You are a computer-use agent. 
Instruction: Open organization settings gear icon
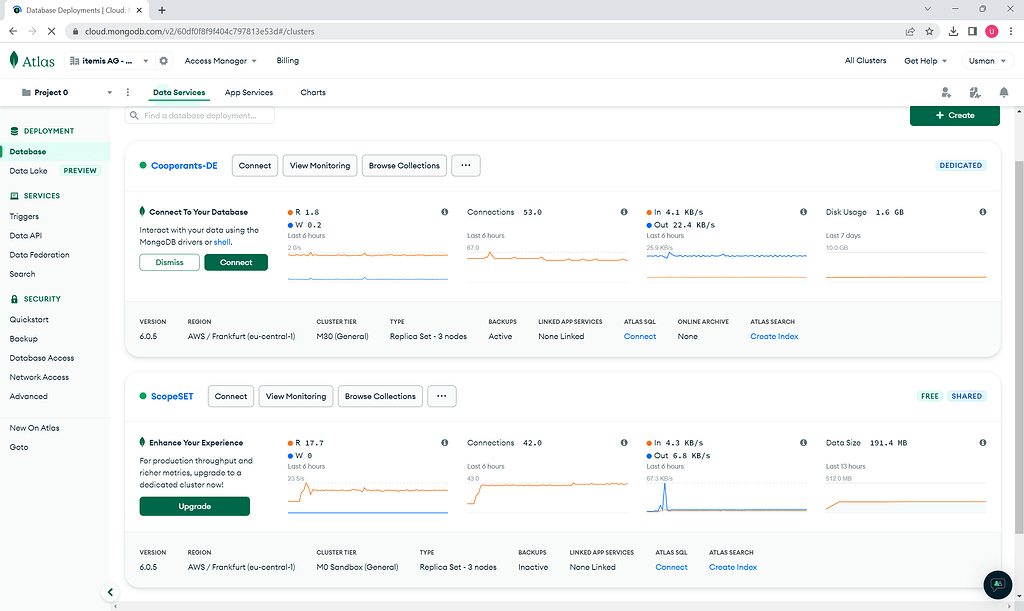point(164,61)
